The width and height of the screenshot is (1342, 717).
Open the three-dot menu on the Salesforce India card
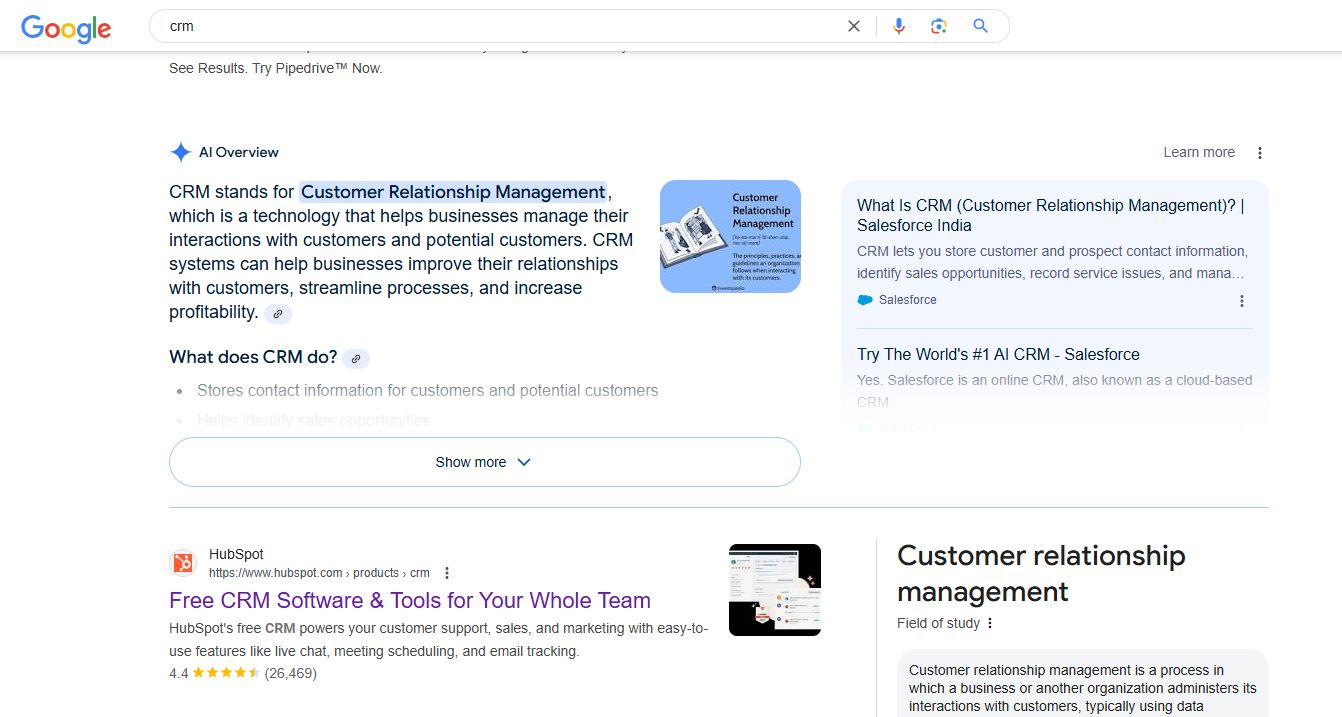click(1241, 300)
